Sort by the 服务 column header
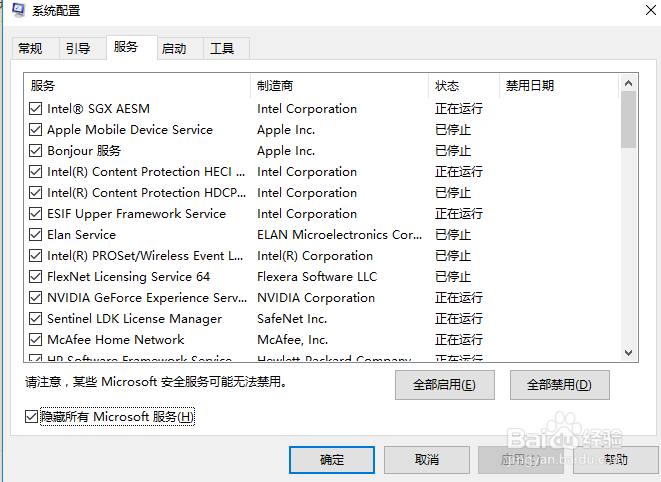This screenshot has width=661, height=482. point(137,86)
